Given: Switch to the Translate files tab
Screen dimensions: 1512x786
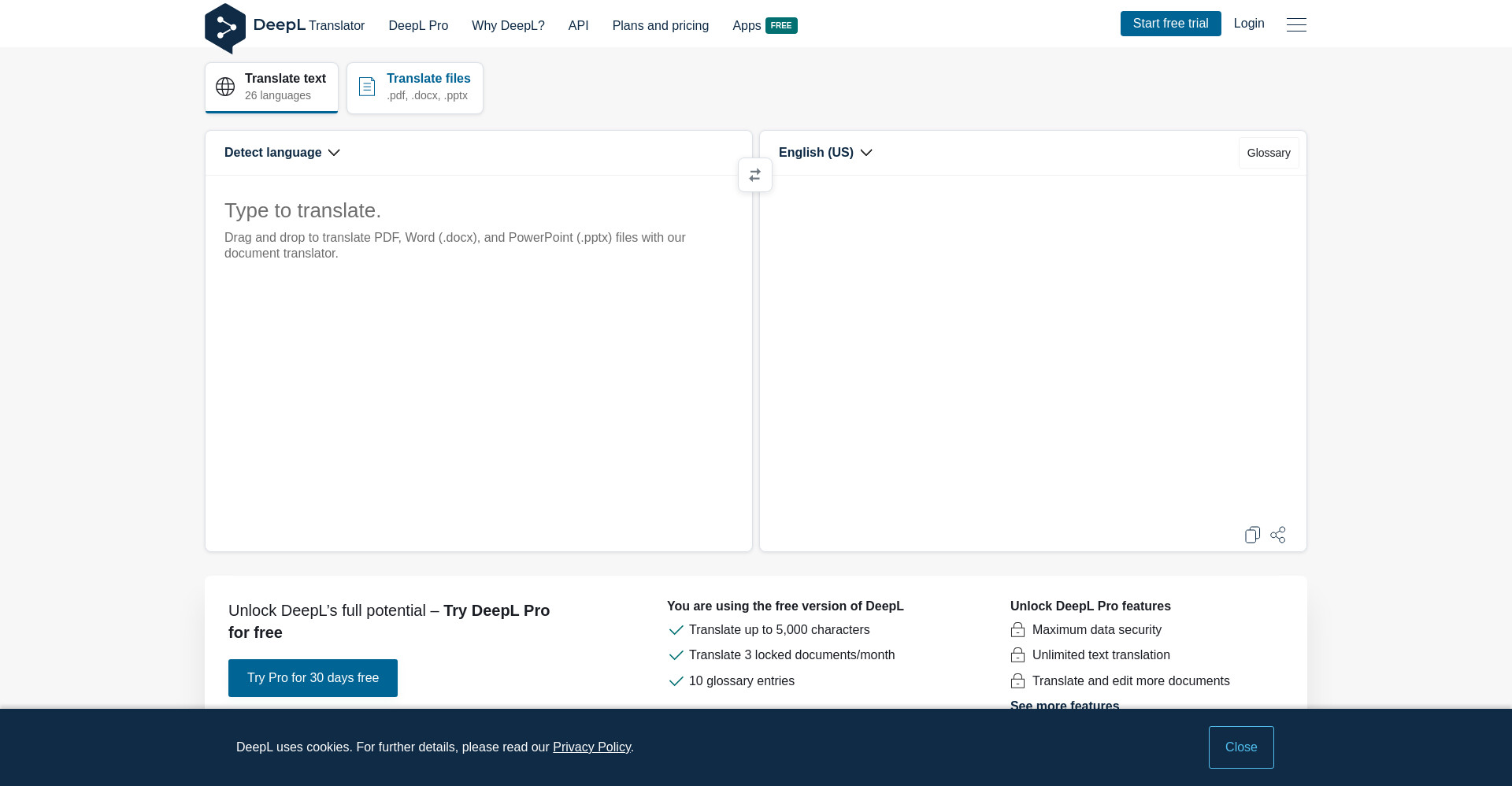Looking at the screenshot, I should click(415, 87).
